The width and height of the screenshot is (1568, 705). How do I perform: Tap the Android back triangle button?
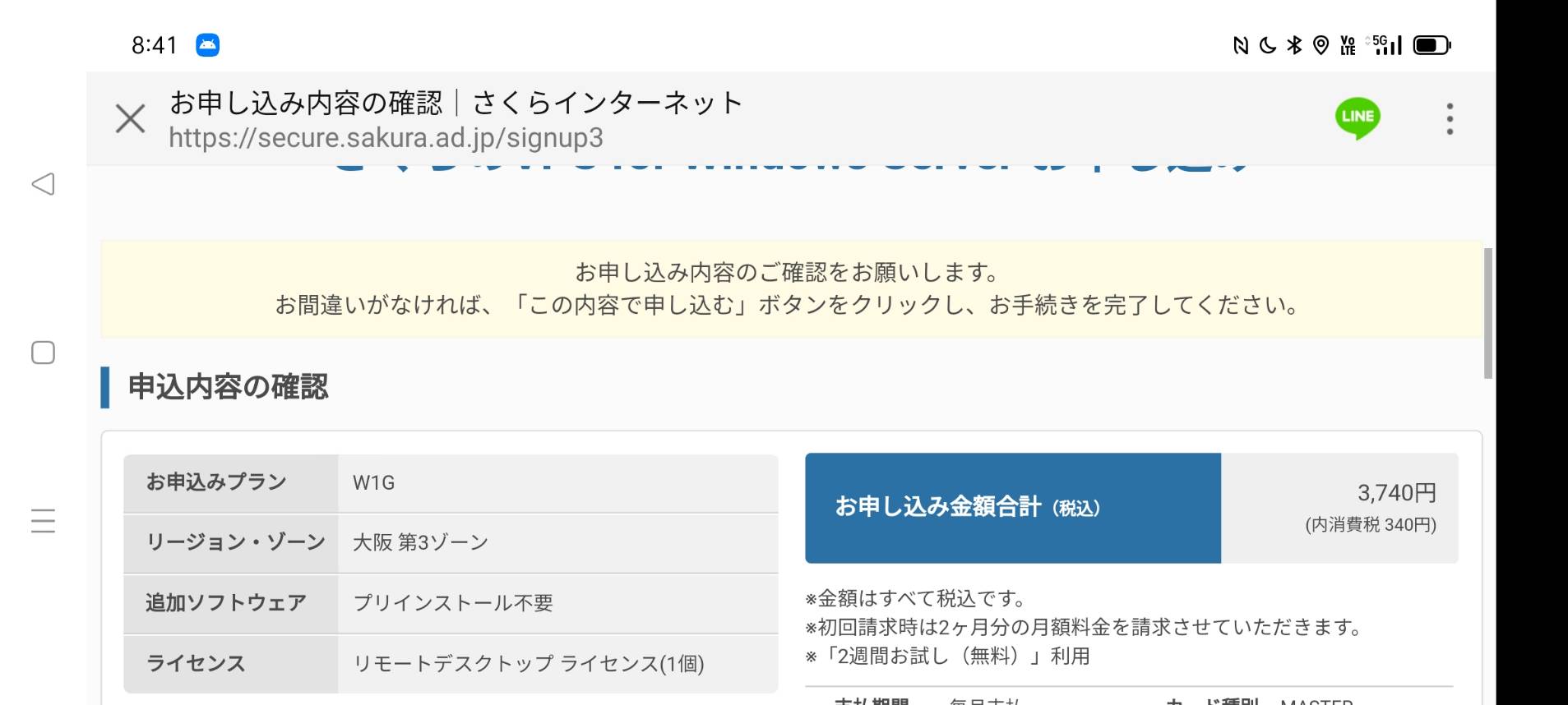click(43, 184)
